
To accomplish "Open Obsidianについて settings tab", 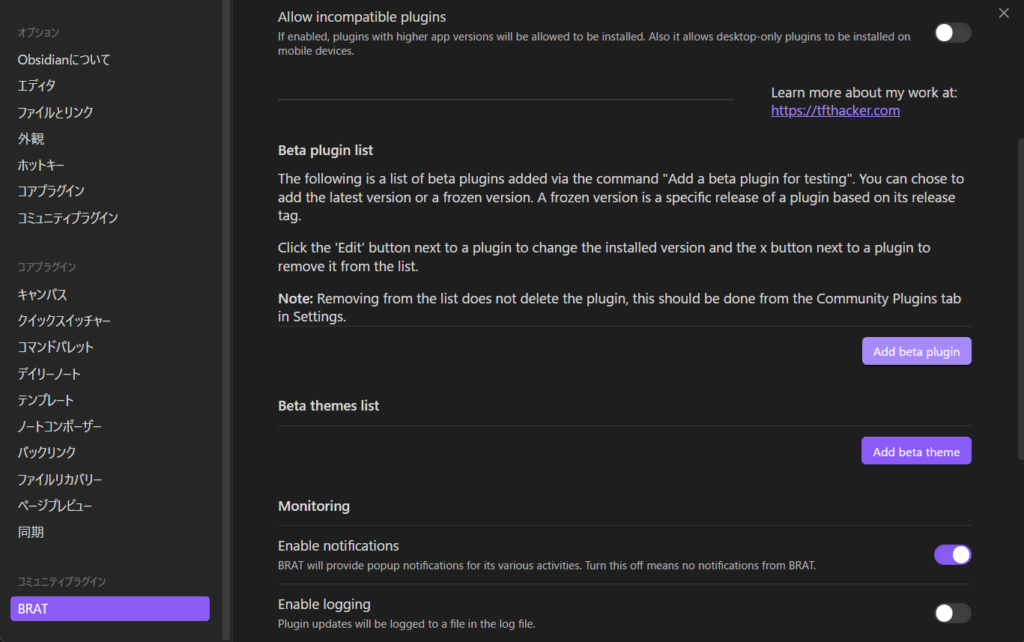I will (x=64, y=60).
